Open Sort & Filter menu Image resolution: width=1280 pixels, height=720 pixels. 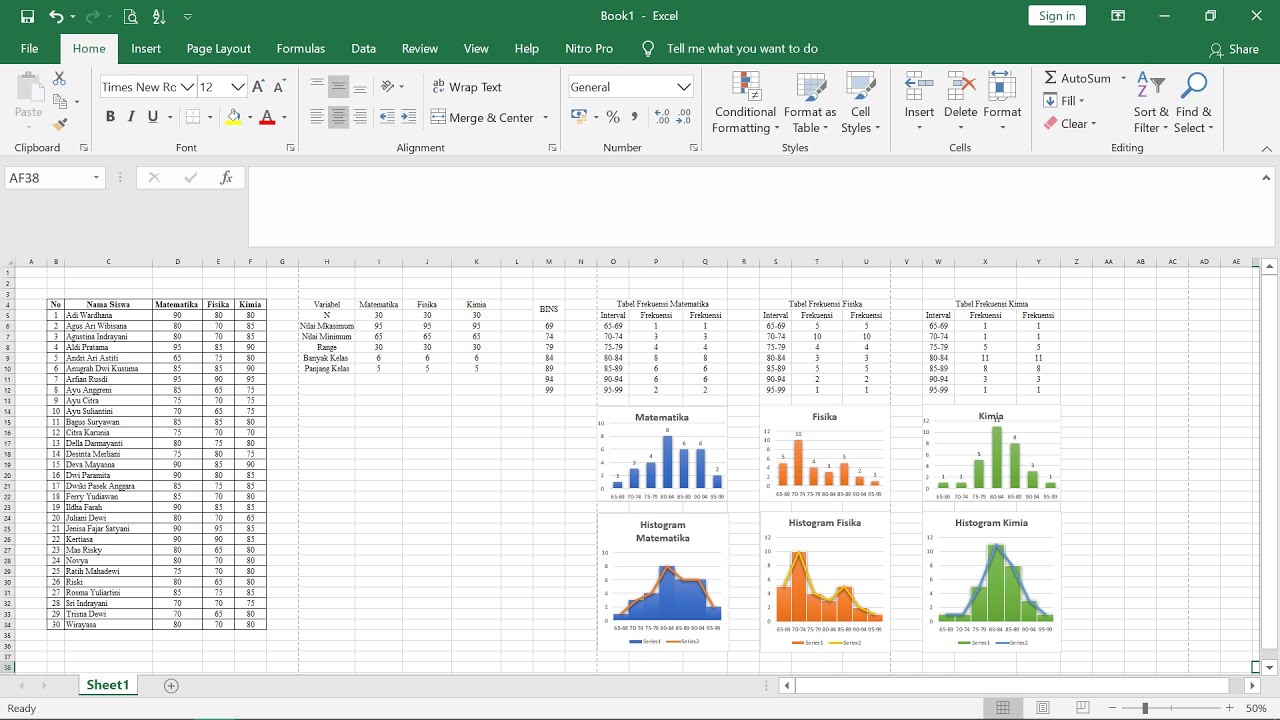point(1151,102)
